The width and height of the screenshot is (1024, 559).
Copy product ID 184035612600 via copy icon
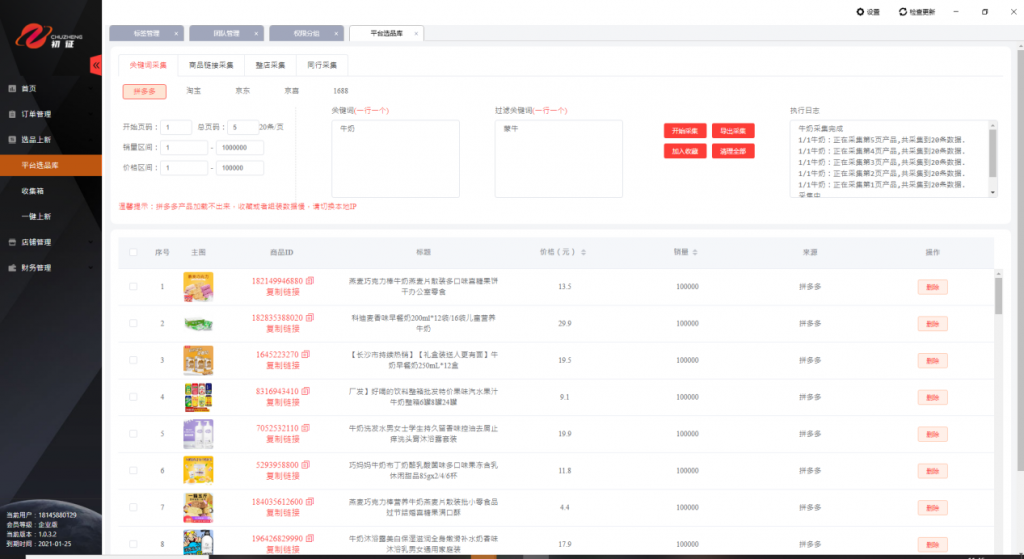pos(310,502)
